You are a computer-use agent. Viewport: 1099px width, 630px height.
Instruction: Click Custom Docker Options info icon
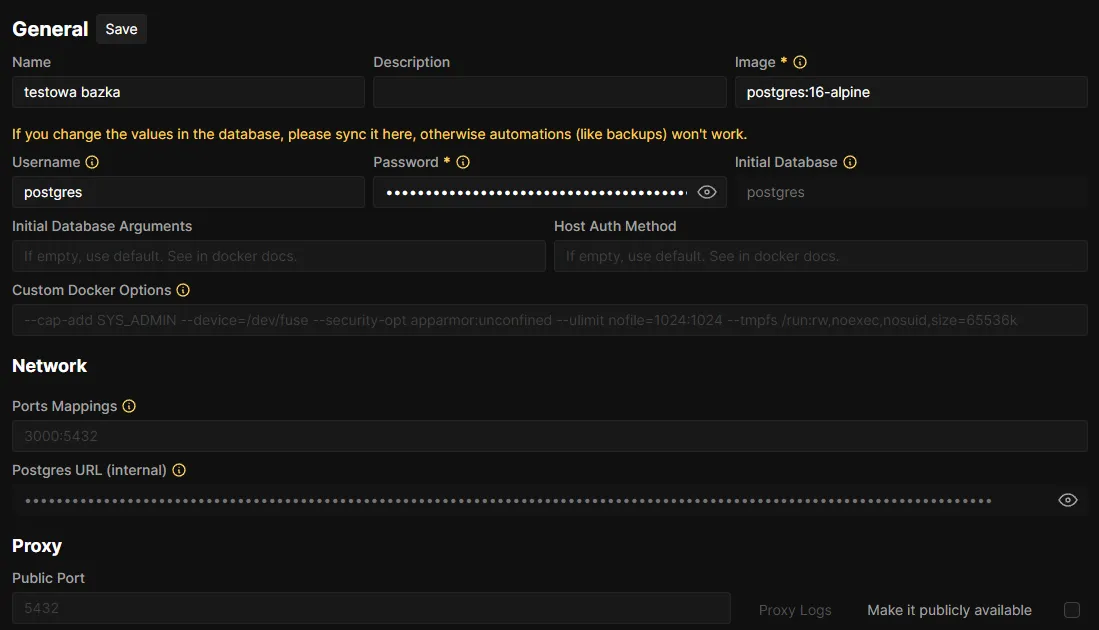click(x=183, y=290)
